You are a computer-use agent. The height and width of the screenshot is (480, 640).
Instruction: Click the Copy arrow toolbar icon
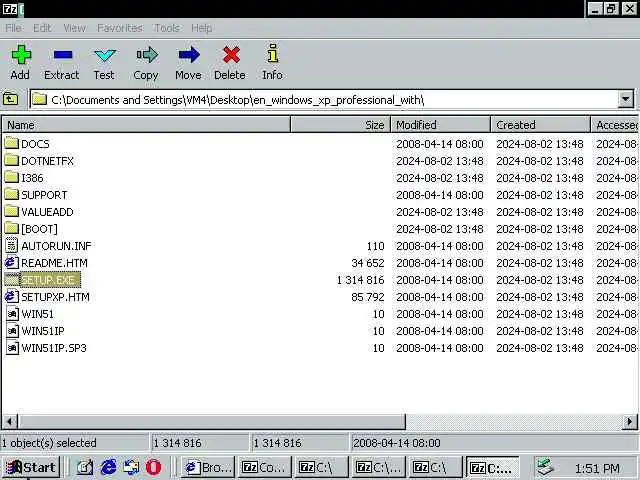tap(147, 55)
